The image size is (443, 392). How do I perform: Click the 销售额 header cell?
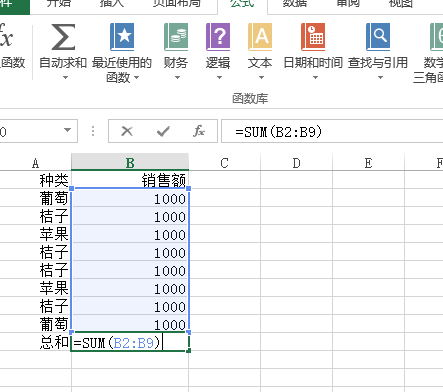pyautogui.click(x=130, y=180)
